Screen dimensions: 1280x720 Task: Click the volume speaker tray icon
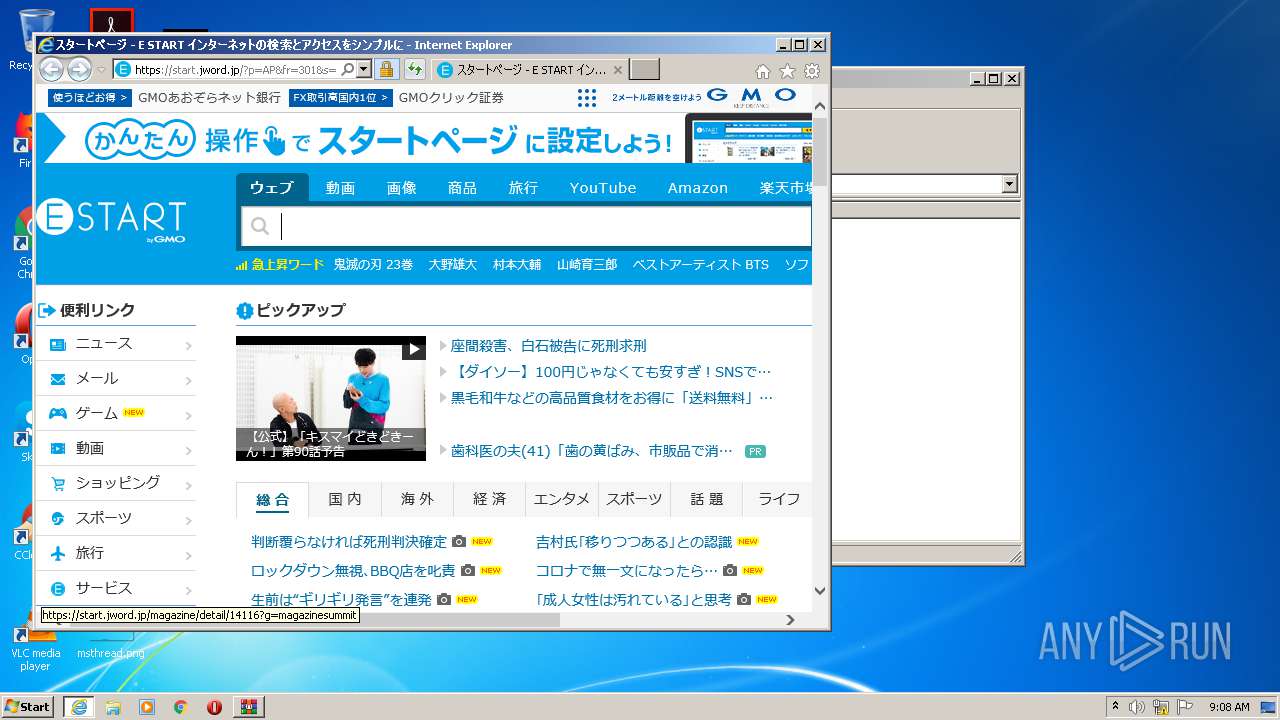[x=1137, y=707]
